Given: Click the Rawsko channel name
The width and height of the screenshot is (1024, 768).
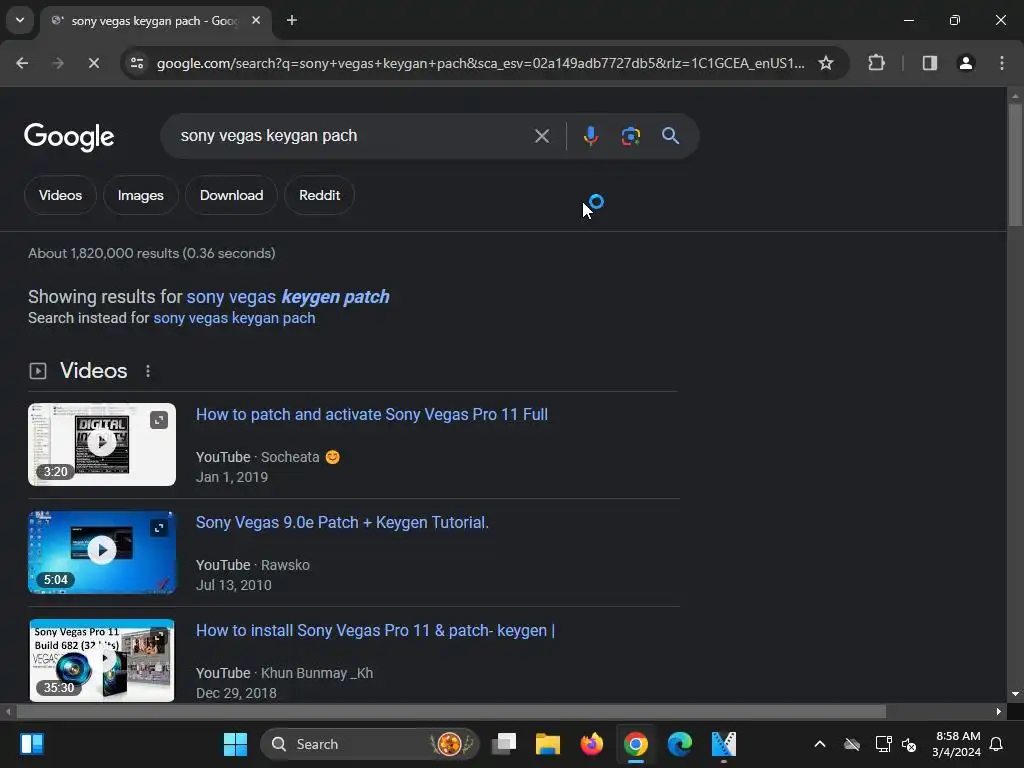Looking at the screenshot, I should pyautogui.click(x=285, y=565).
